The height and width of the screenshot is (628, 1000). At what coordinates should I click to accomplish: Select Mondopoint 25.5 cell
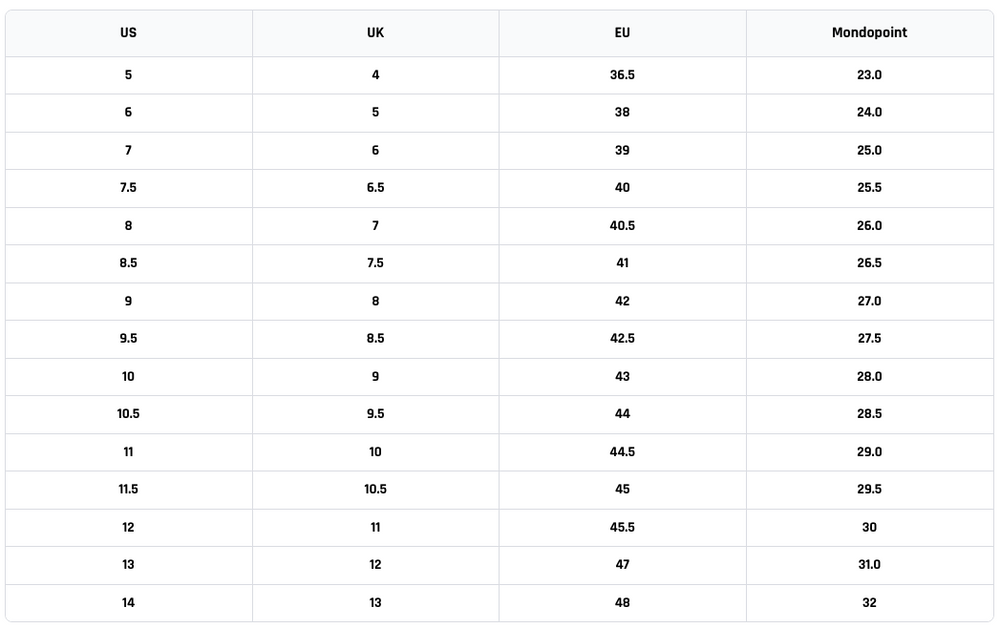click(x=869, y=188)
